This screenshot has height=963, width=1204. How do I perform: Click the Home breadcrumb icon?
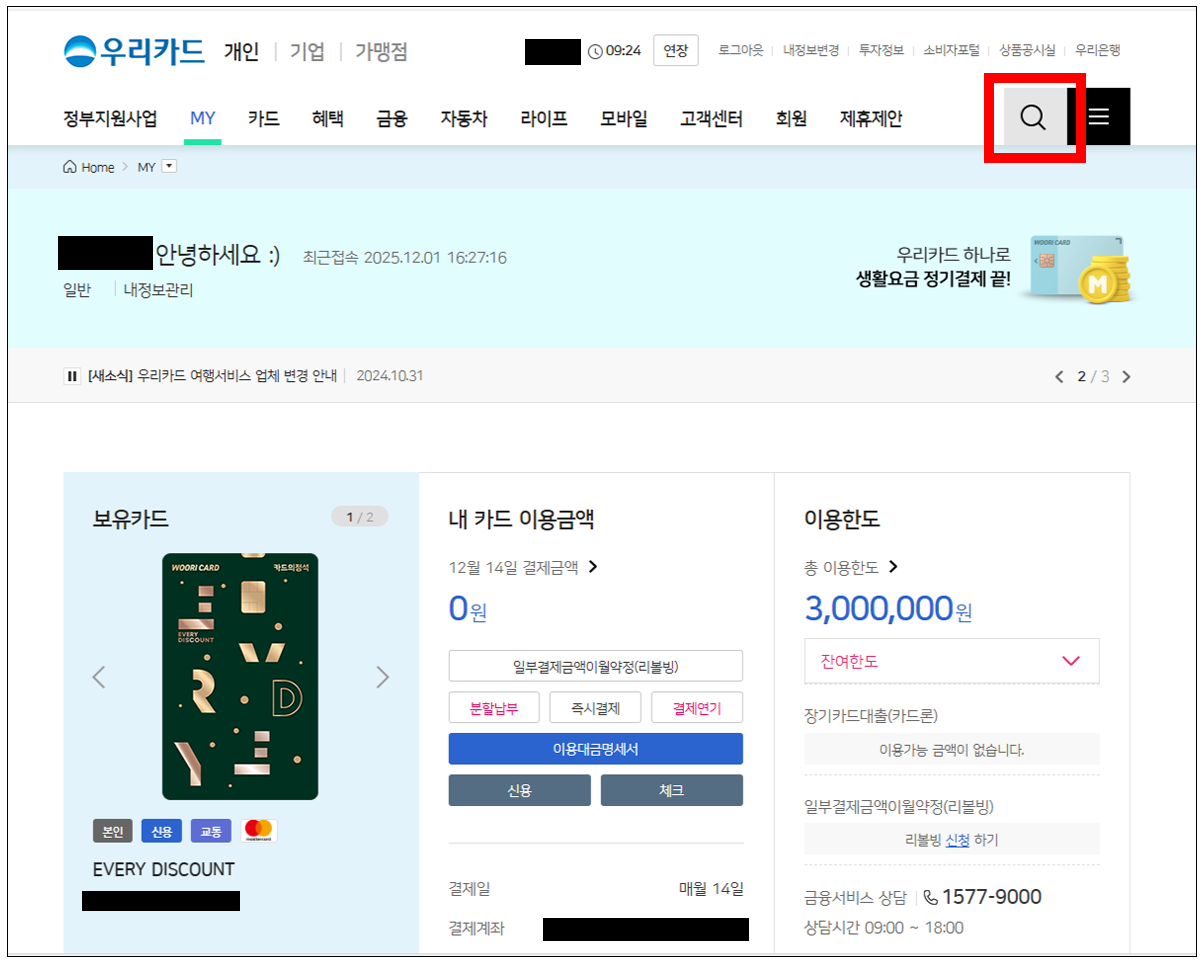(x=70, y=167)
